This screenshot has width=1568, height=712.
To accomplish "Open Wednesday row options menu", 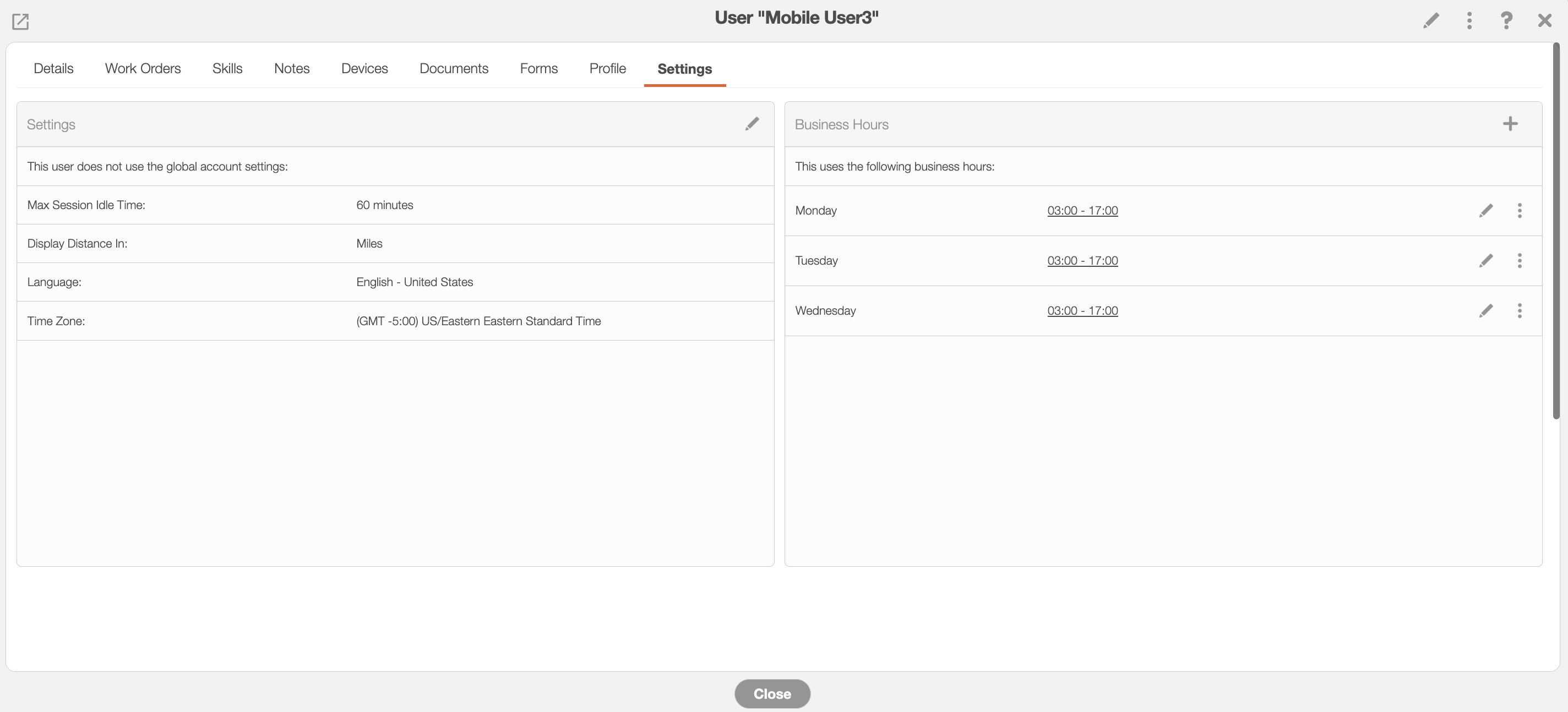I will (x=1520, y=310).
